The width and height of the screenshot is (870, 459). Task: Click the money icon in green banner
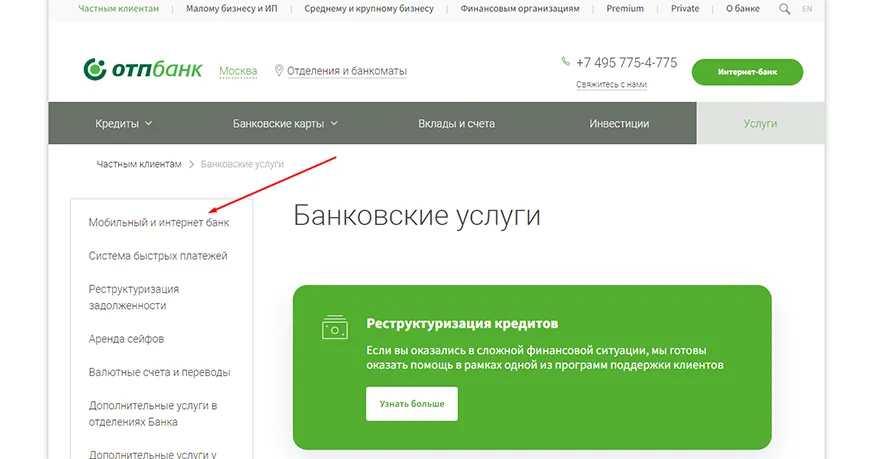(x=334, y=326)
